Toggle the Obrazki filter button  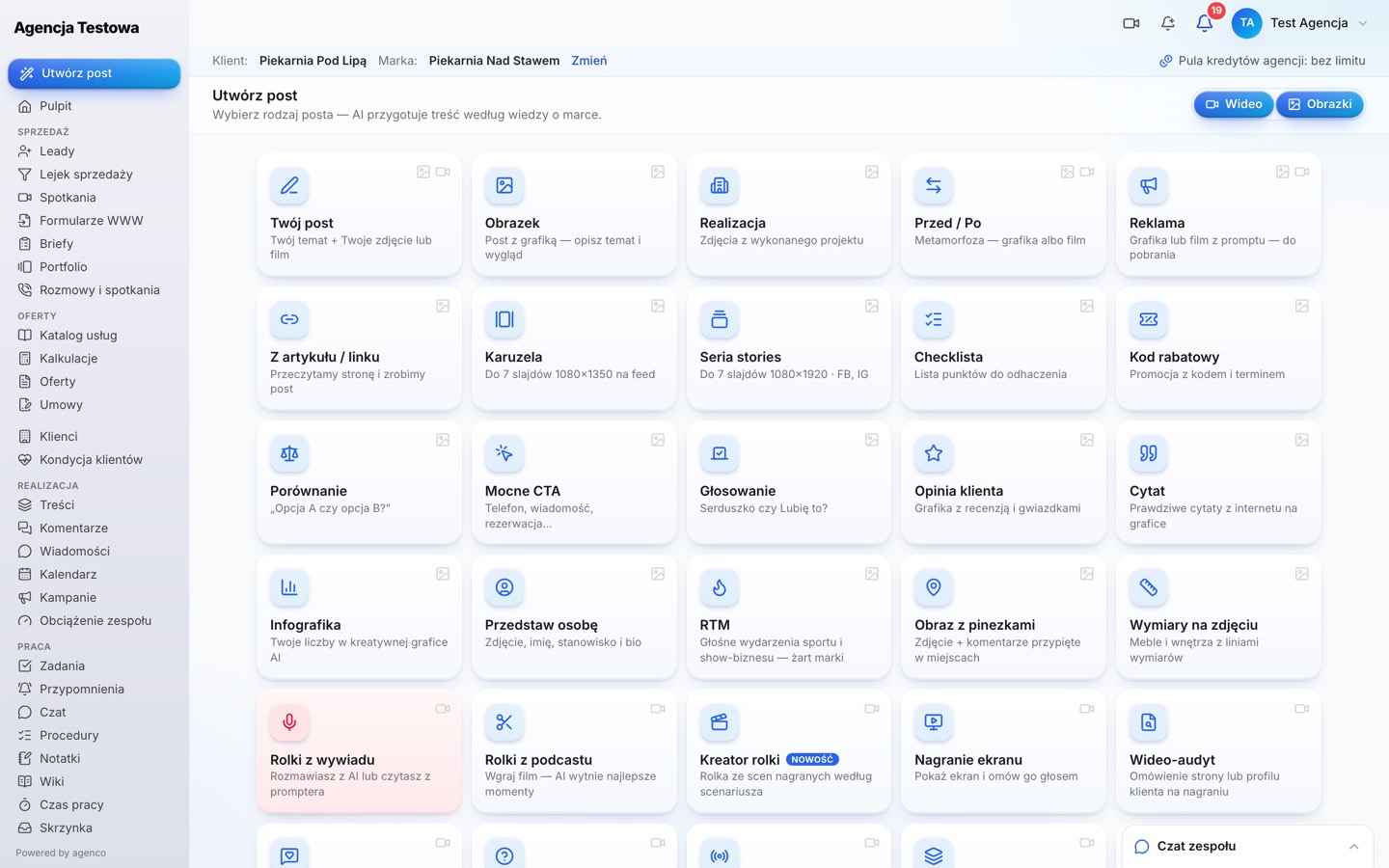1320,104
